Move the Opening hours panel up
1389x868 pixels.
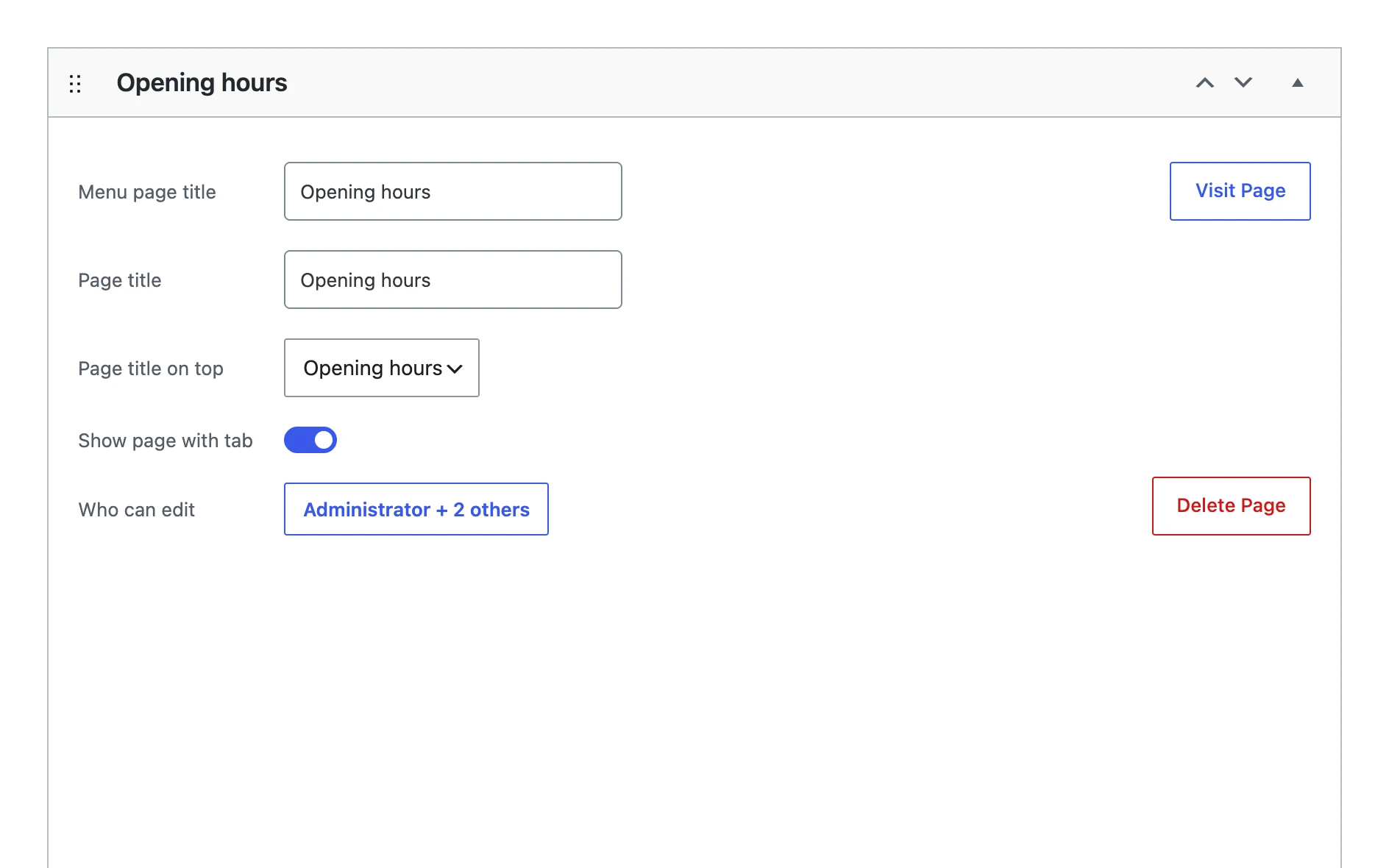1205,82
